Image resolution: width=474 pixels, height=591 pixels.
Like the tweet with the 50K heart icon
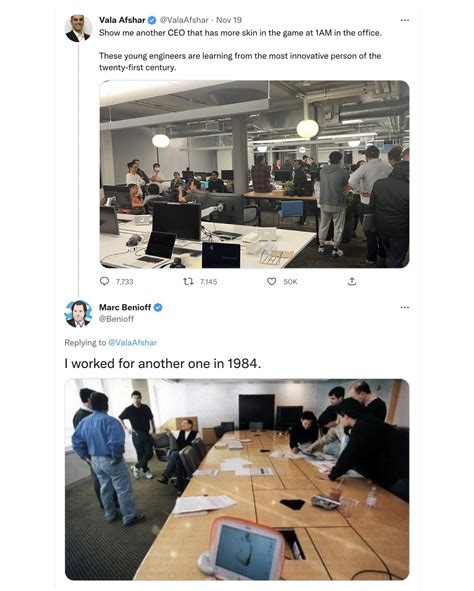[x=272, y=282]
